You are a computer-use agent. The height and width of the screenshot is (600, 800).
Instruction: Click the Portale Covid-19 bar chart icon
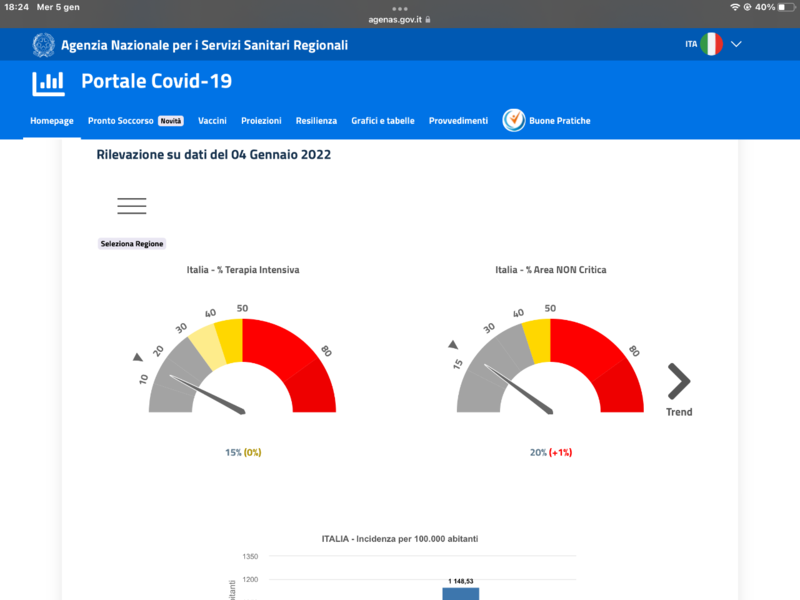[x=48, y=83]
